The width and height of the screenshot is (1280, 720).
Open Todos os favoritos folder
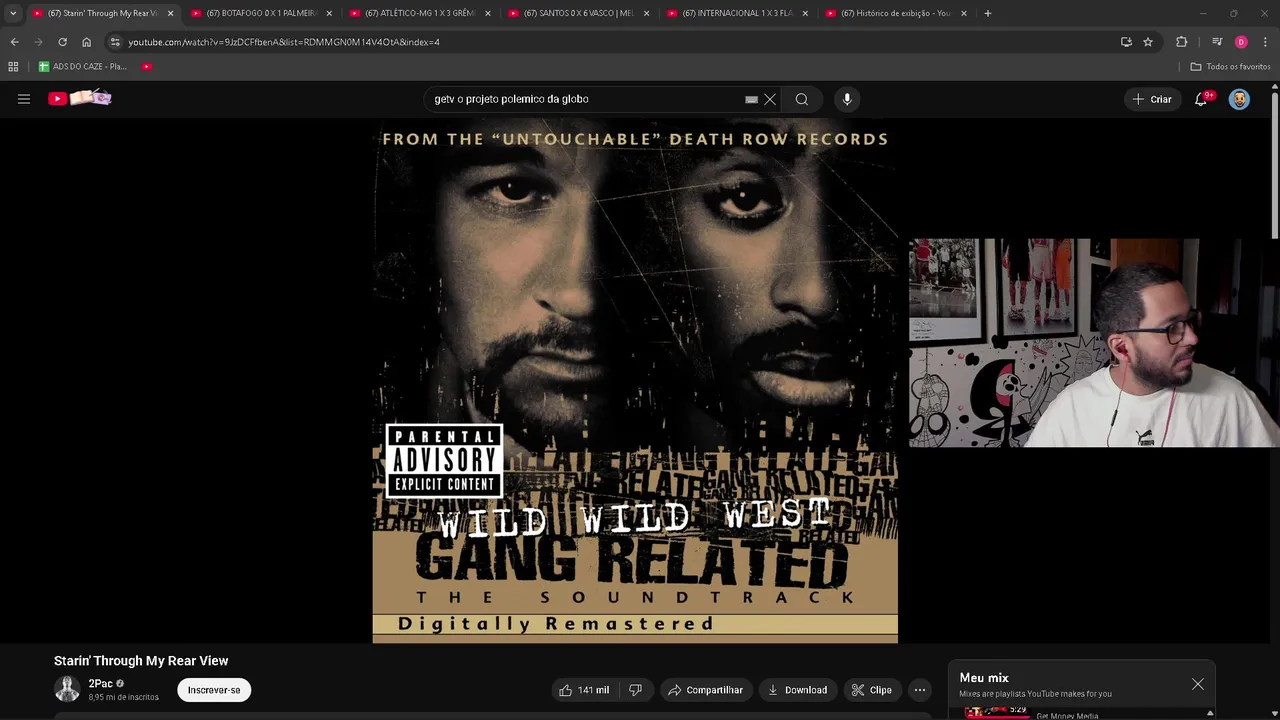tap(1230, 67)
